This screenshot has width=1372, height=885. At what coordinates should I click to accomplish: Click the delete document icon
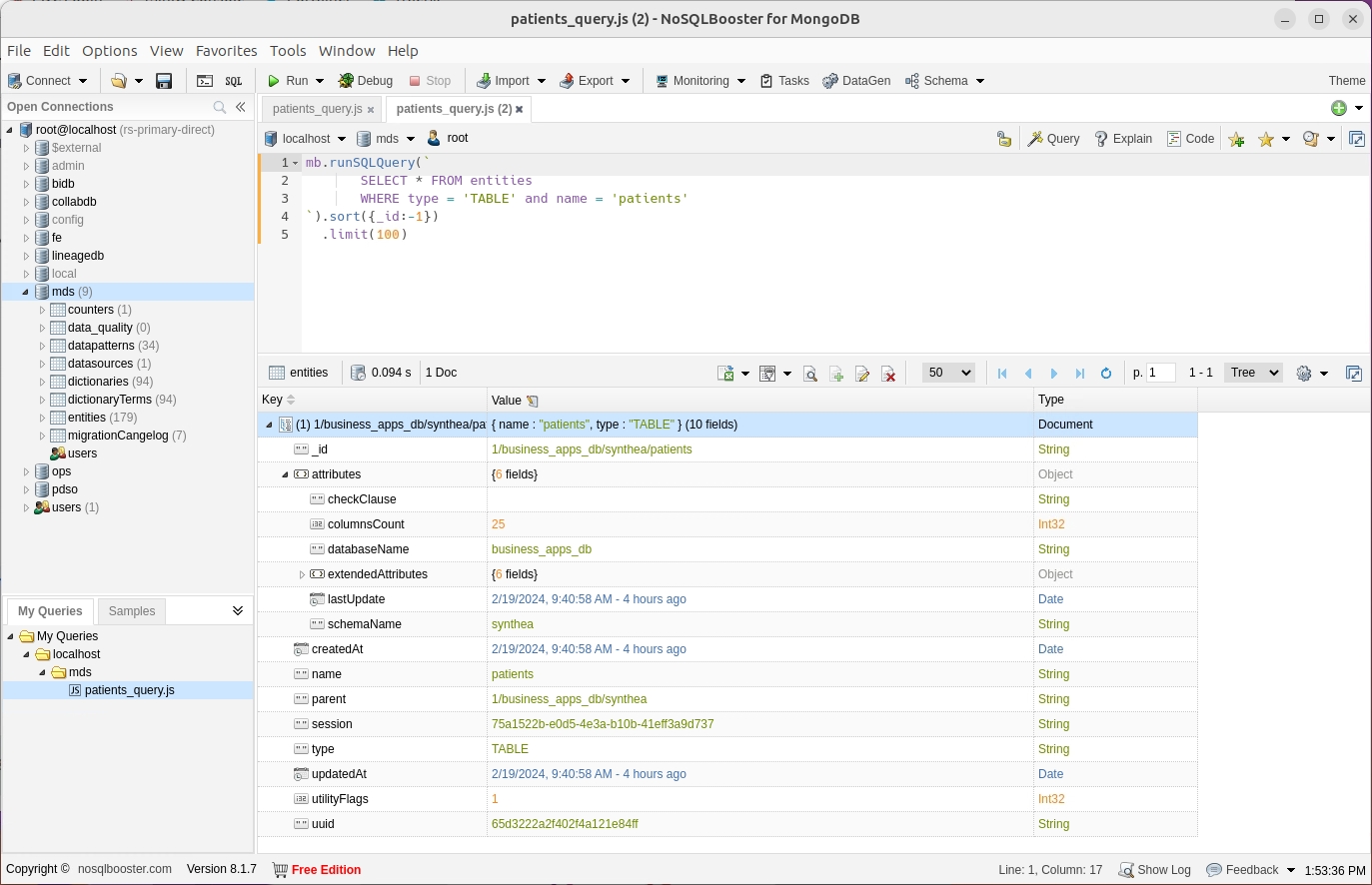click(x=888, y=374)
